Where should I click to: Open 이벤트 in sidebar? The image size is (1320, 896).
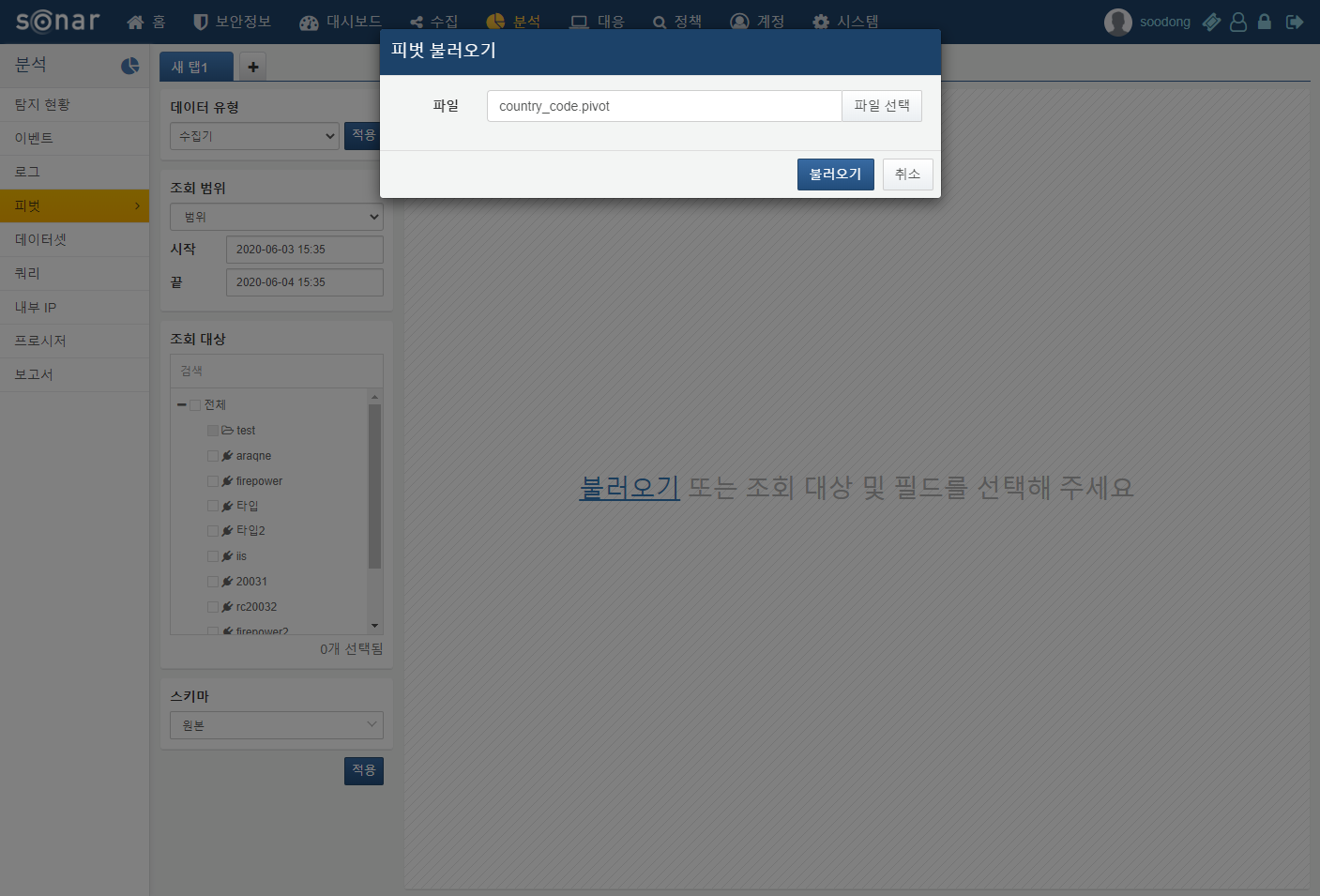(75, 139)
